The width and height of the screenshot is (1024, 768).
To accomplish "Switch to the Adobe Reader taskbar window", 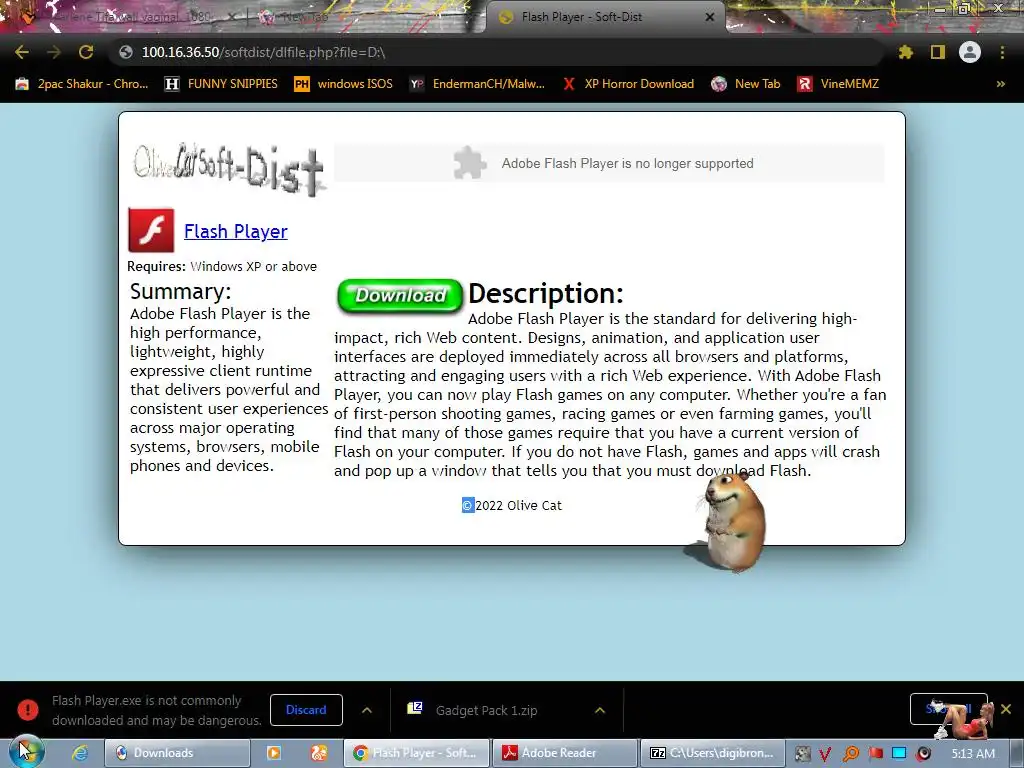I will tap(564, 753).
